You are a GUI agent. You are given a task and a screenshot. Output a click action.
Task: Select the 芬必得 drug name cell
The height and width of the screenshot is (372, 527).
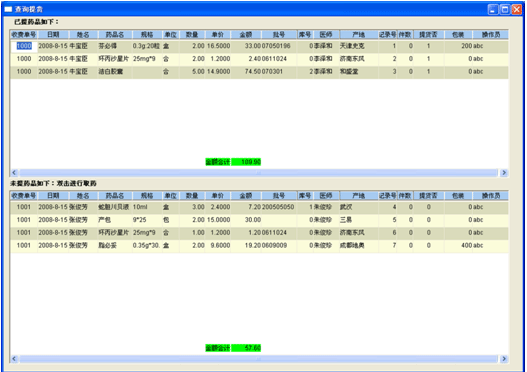[115, 46]
